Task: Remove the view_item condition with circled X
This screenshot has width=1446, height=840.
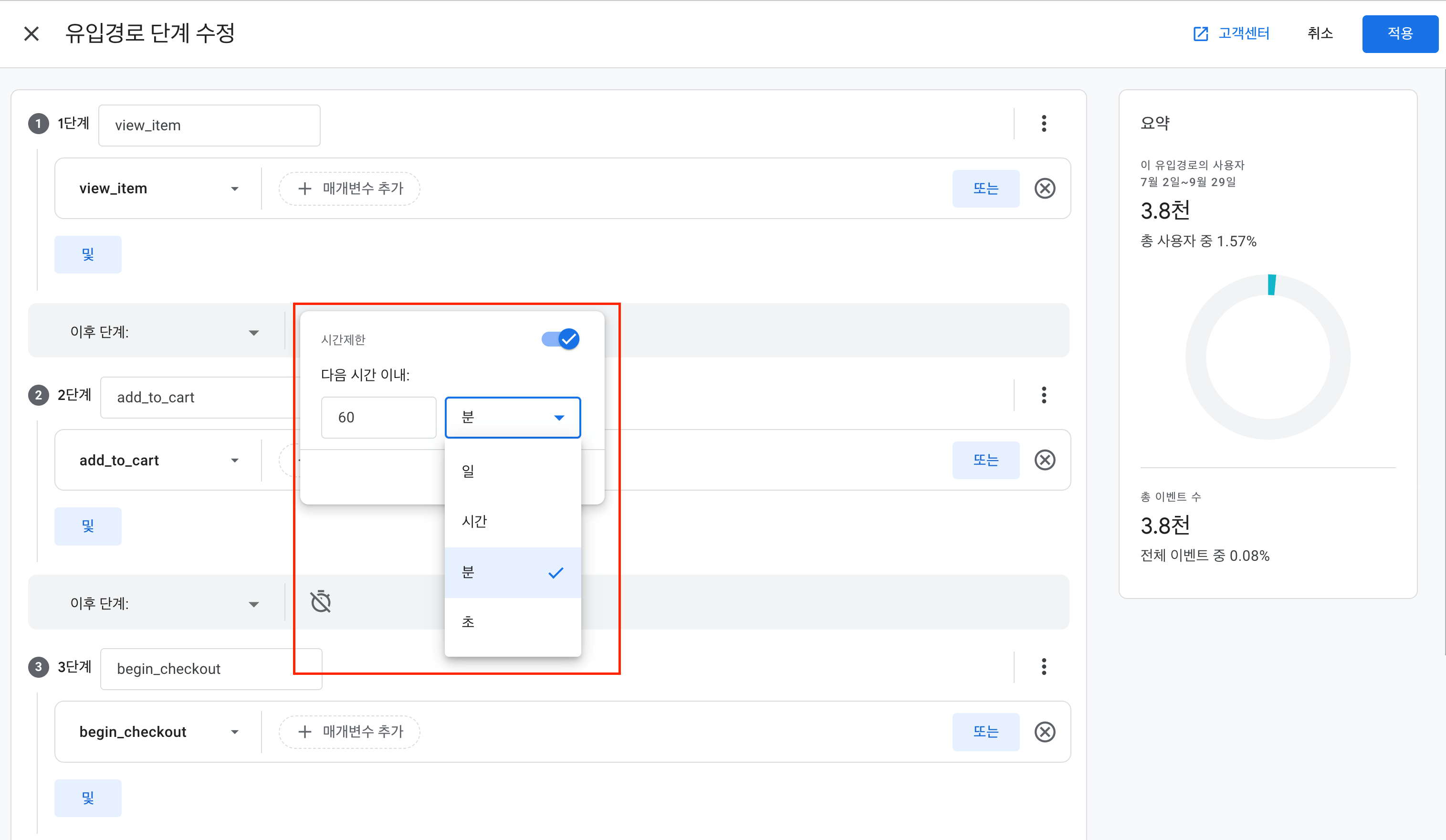Action: (1044, 188)
